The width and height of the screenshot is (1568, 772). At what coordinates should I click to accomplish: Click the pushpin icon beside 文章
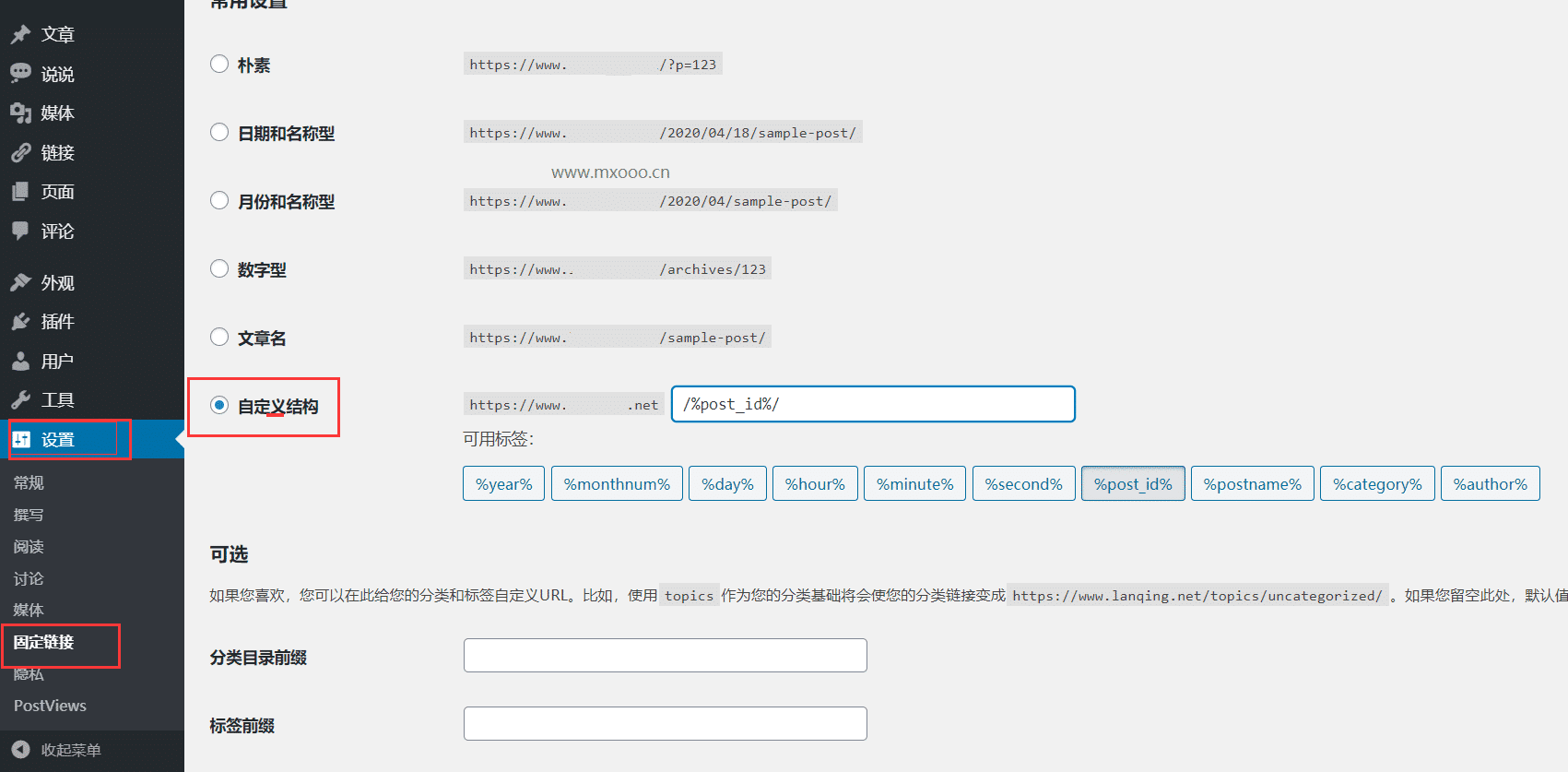20,34
